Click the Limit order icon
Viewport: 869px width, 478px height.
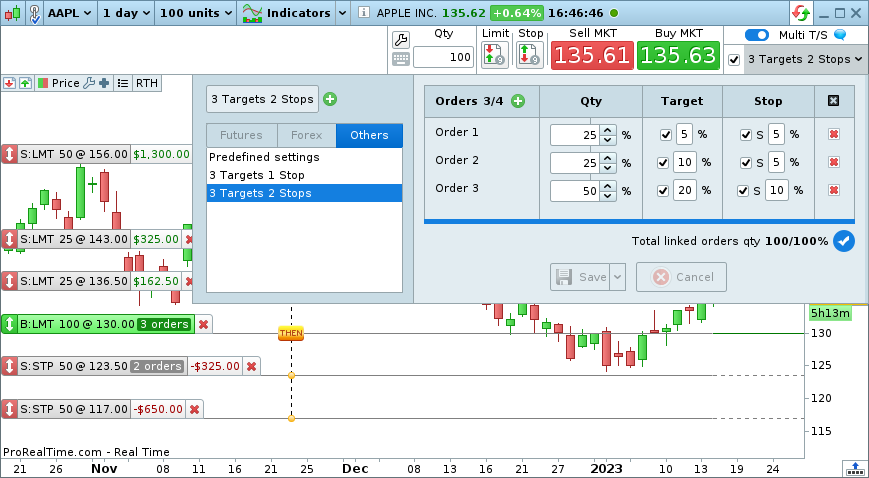click(495, 55)
